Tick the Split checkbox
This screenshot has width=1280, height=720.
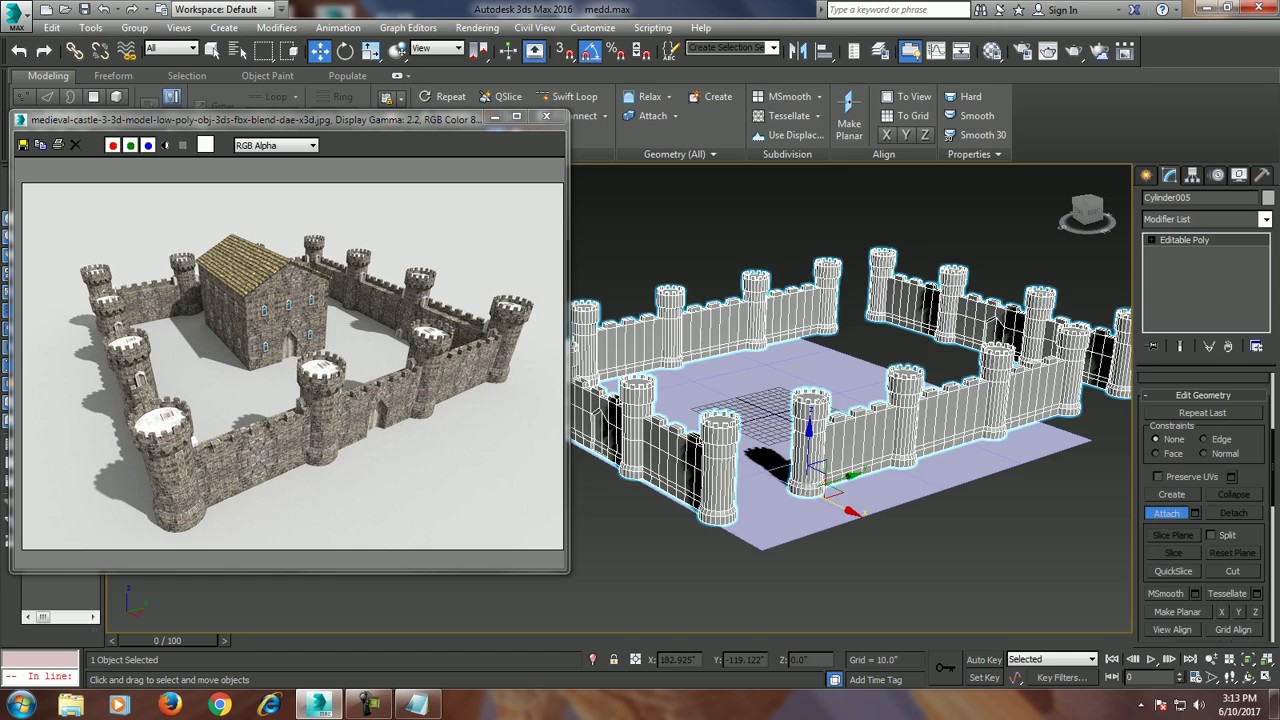pyautogui.click(x=1211, y=535)
